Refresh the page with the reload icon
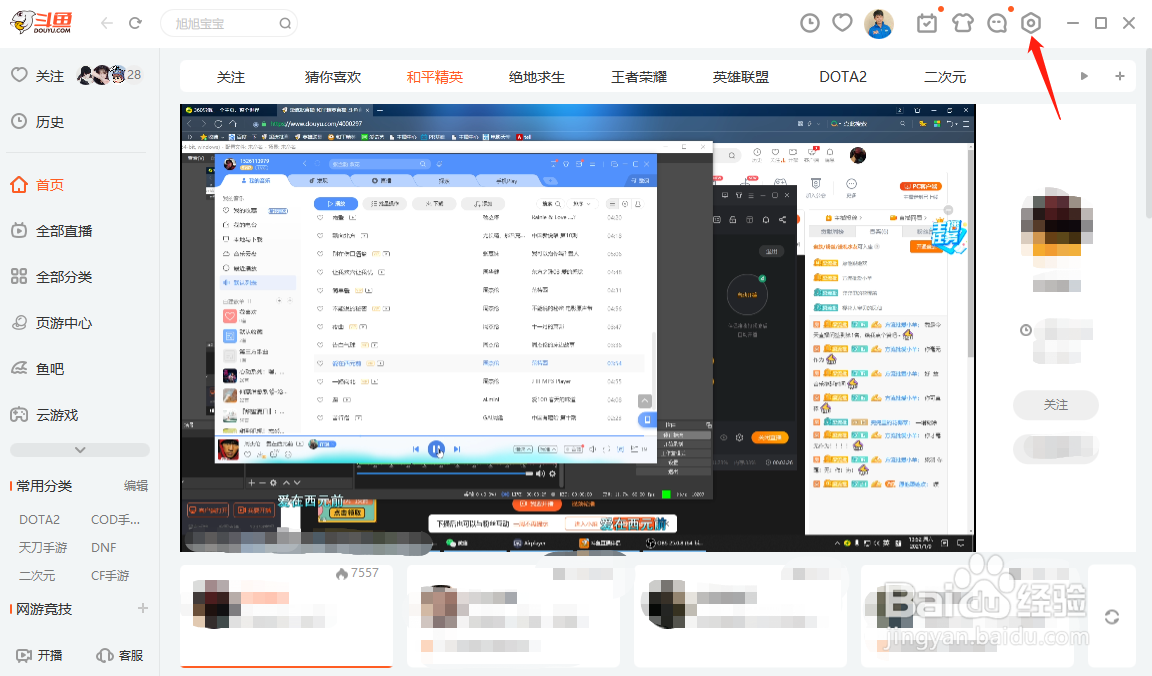This screenshot has width=1152, height=676. click(135, 23)
